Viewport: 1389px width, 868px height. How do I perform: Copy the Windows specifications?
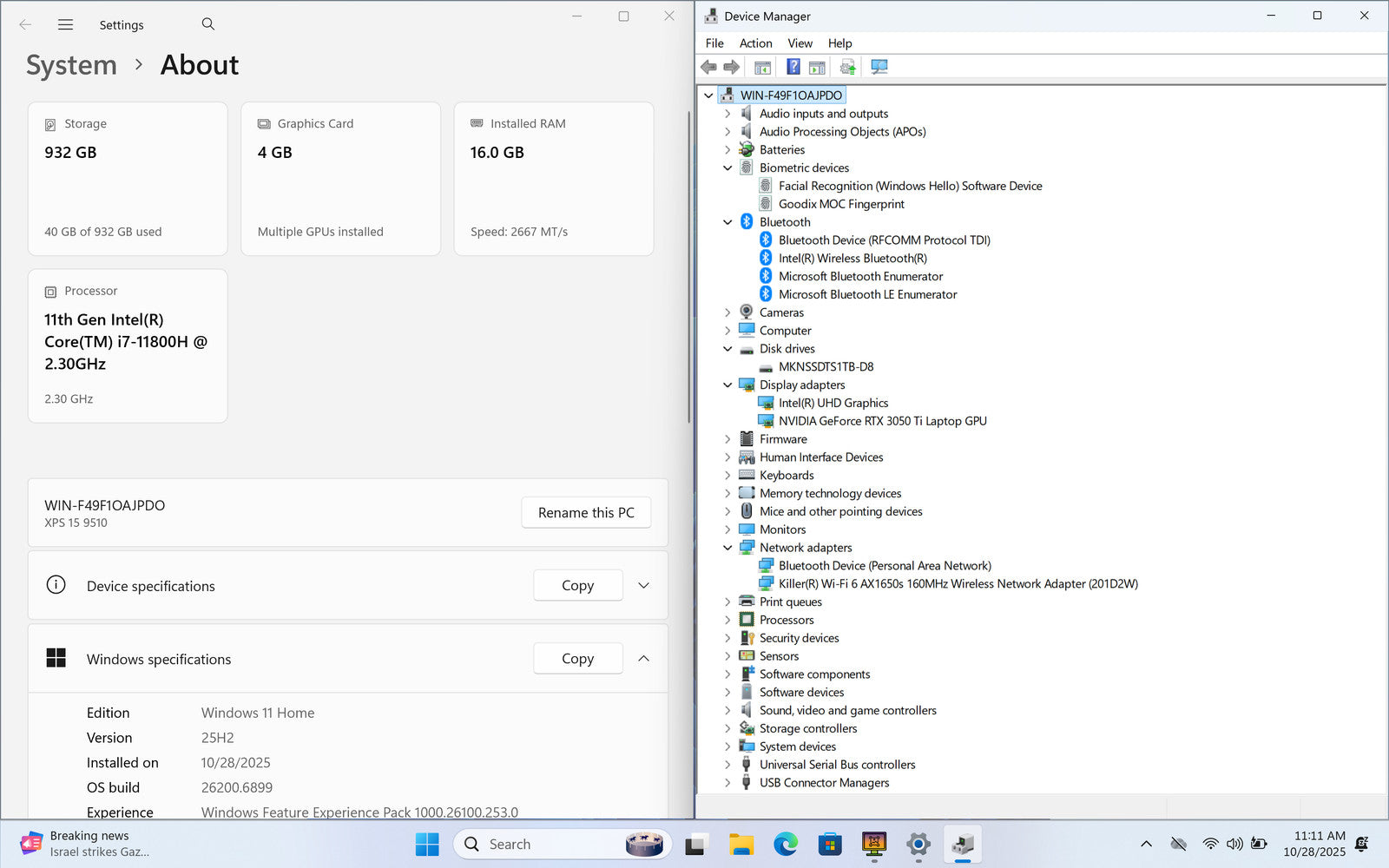click(x=577, y=659)
